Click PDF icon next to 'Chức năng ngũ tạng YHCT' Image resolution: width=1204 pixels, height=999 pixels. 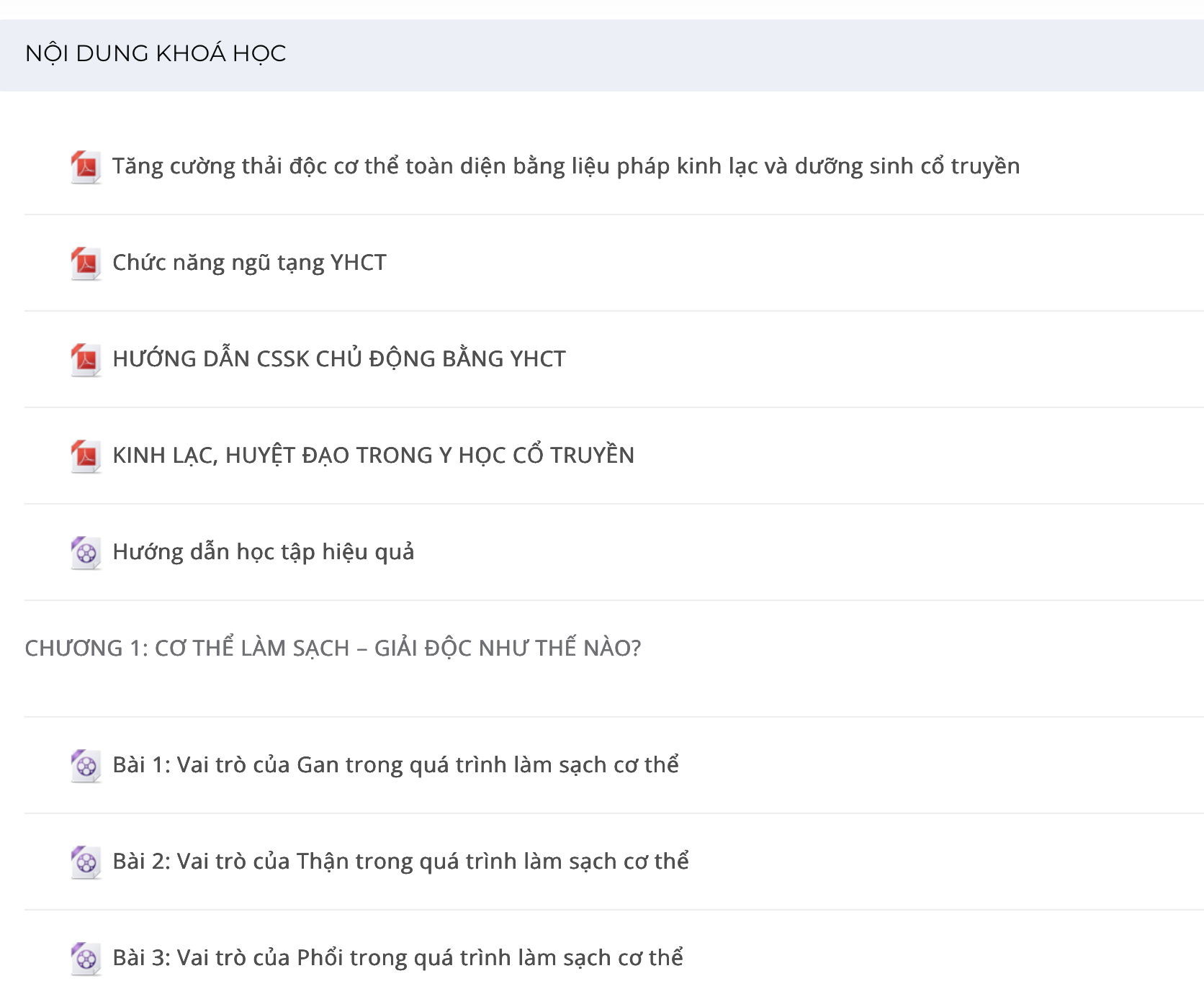[86, 263]
